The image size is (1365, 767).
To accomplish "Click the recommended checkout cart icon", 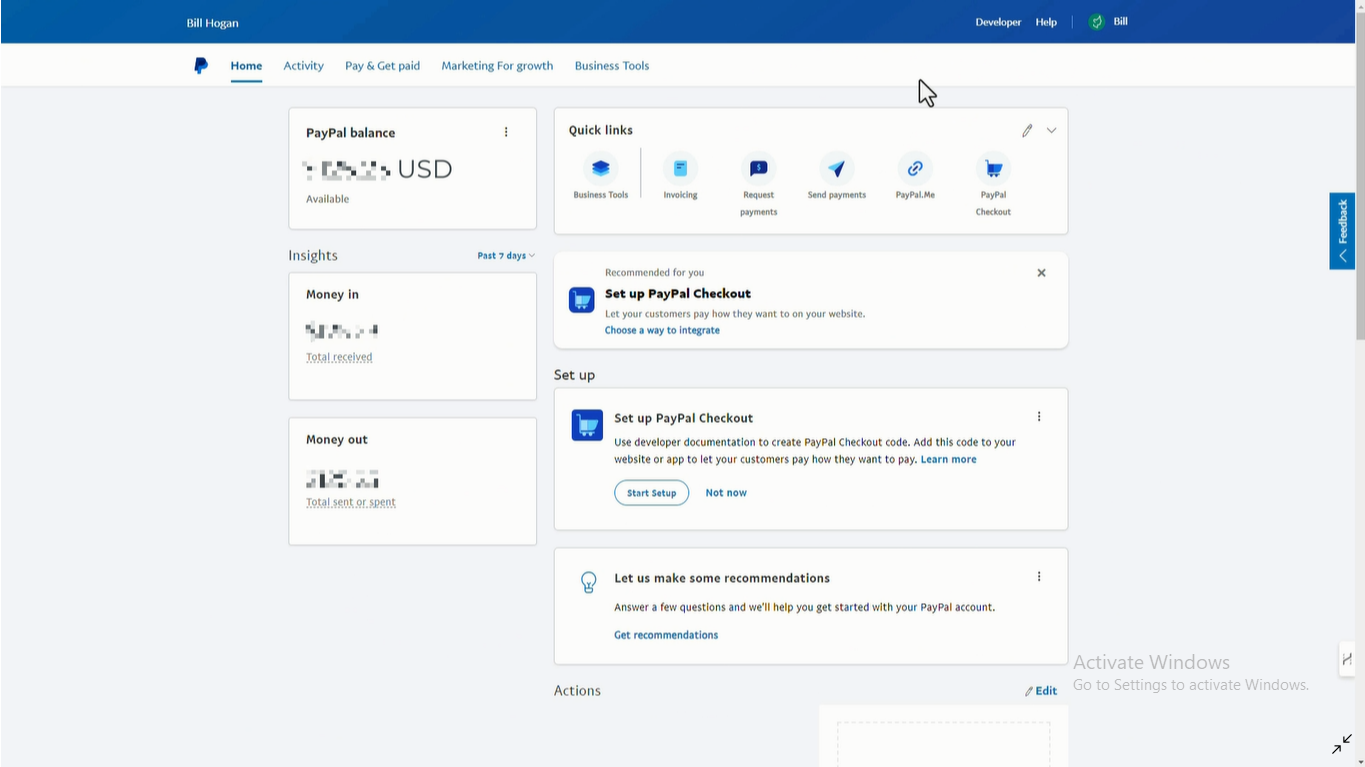I will click(x=581, y=300).
